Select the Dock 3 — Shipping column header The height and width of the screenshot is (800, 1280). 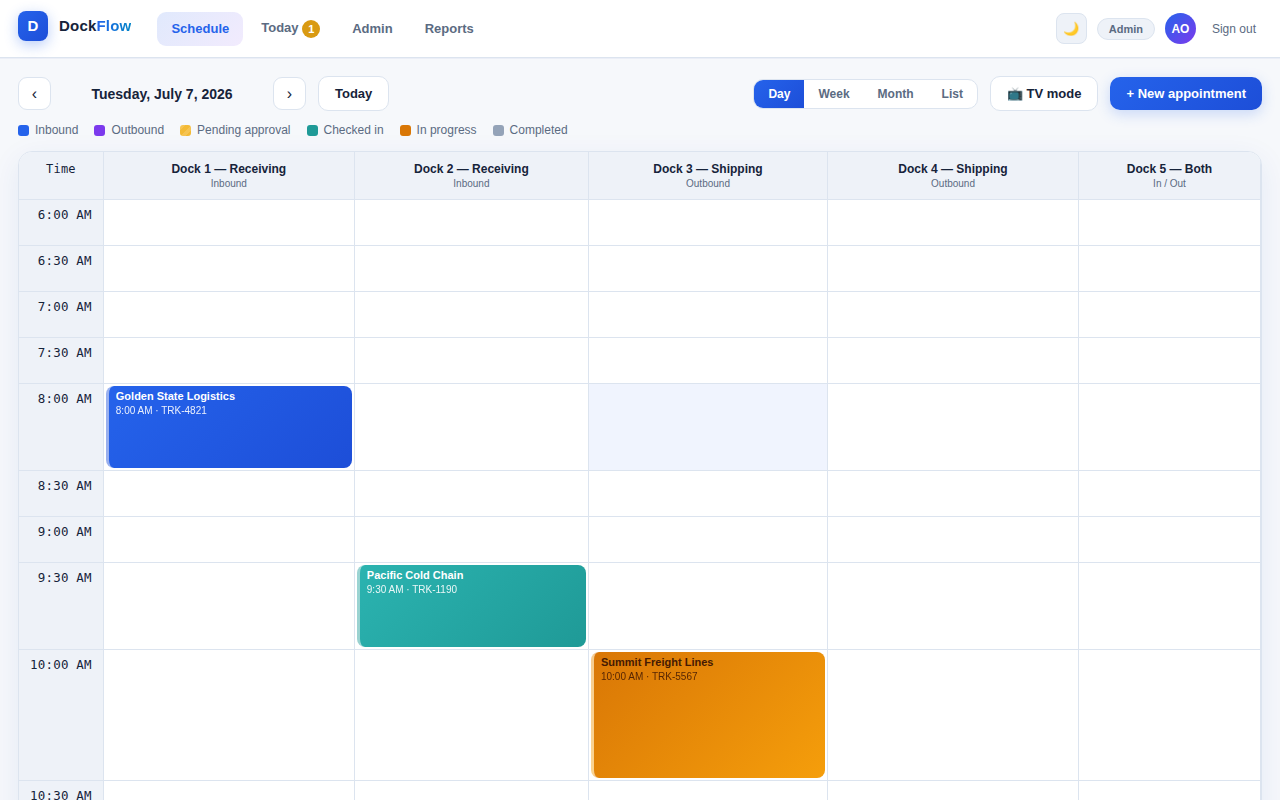[x=708, y=176]
